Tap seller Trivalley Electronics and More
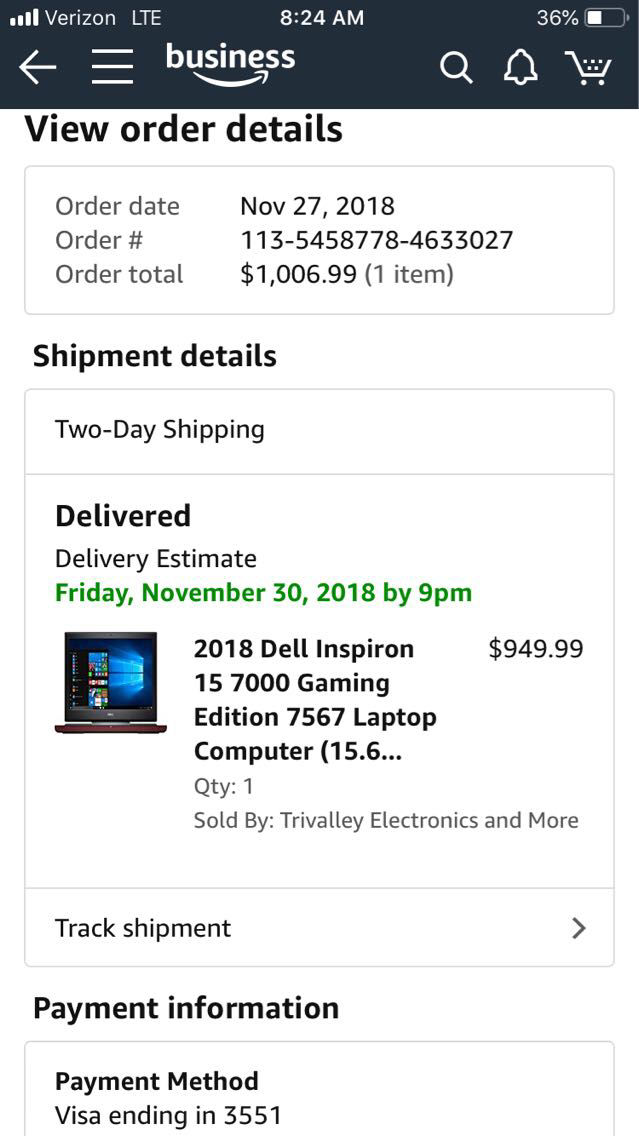This screenshot has width=639, height=1136. [386, 820]
